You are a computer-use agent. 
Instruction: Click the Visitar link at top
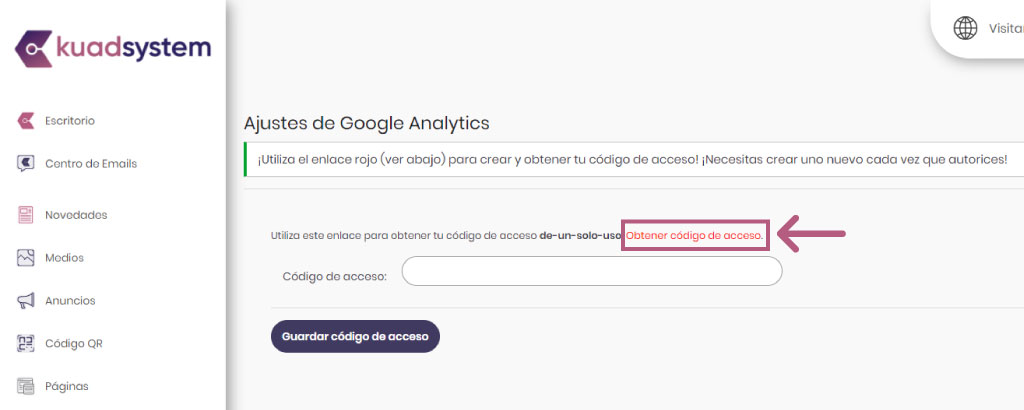[1006, 29]
